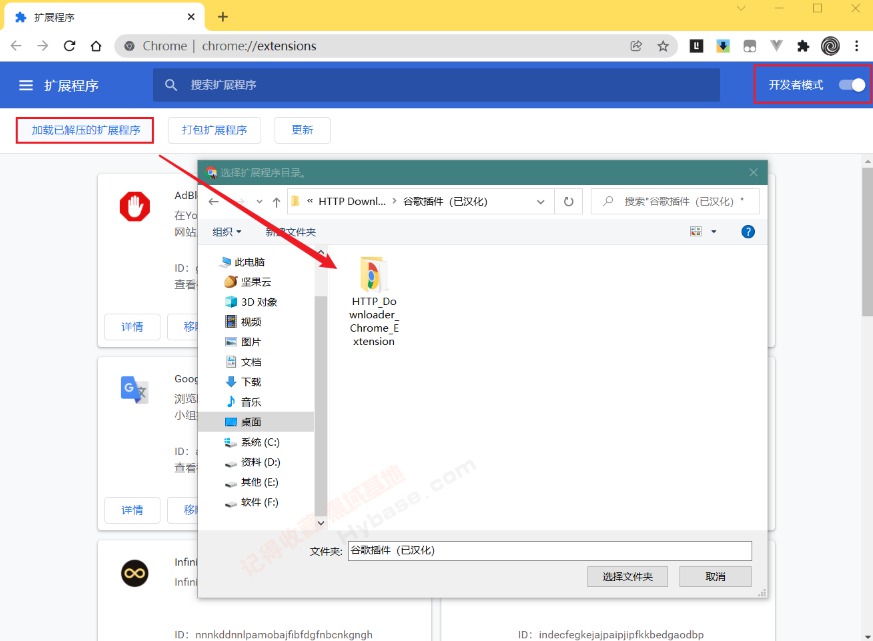Open 详情 for AdBlock extension
Image resolution: width=873 pixels, height=641 pixels.
[132, 327]
